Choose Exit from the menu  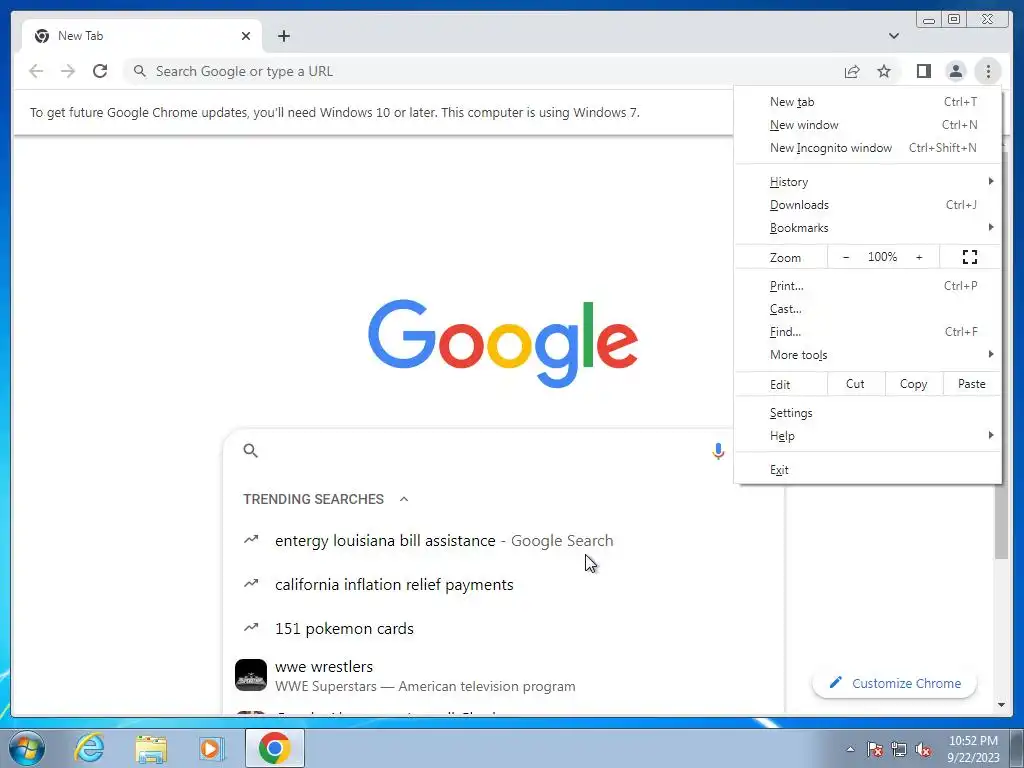pos(868,470)
